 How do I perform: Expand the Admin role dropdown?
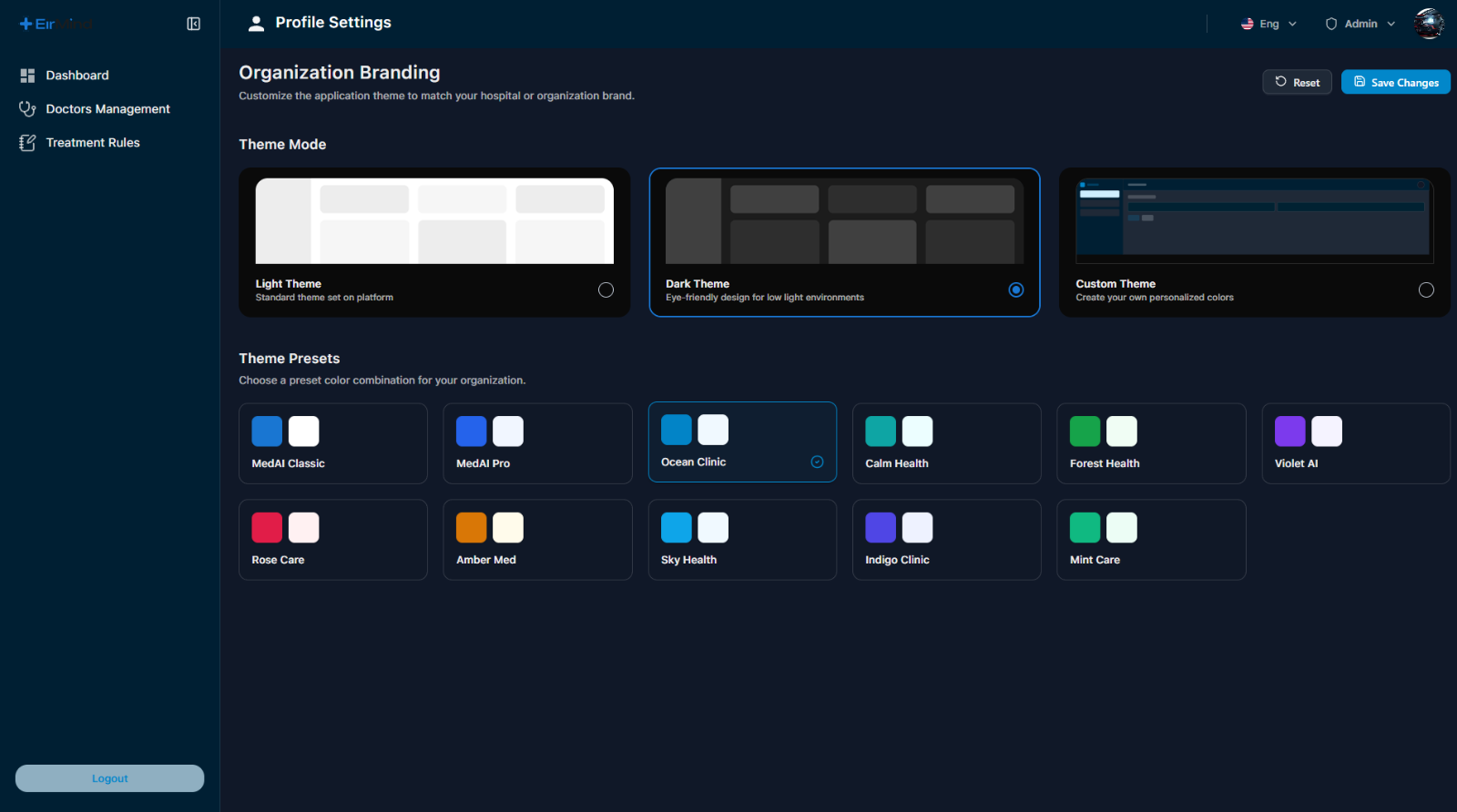[1360, 24]
